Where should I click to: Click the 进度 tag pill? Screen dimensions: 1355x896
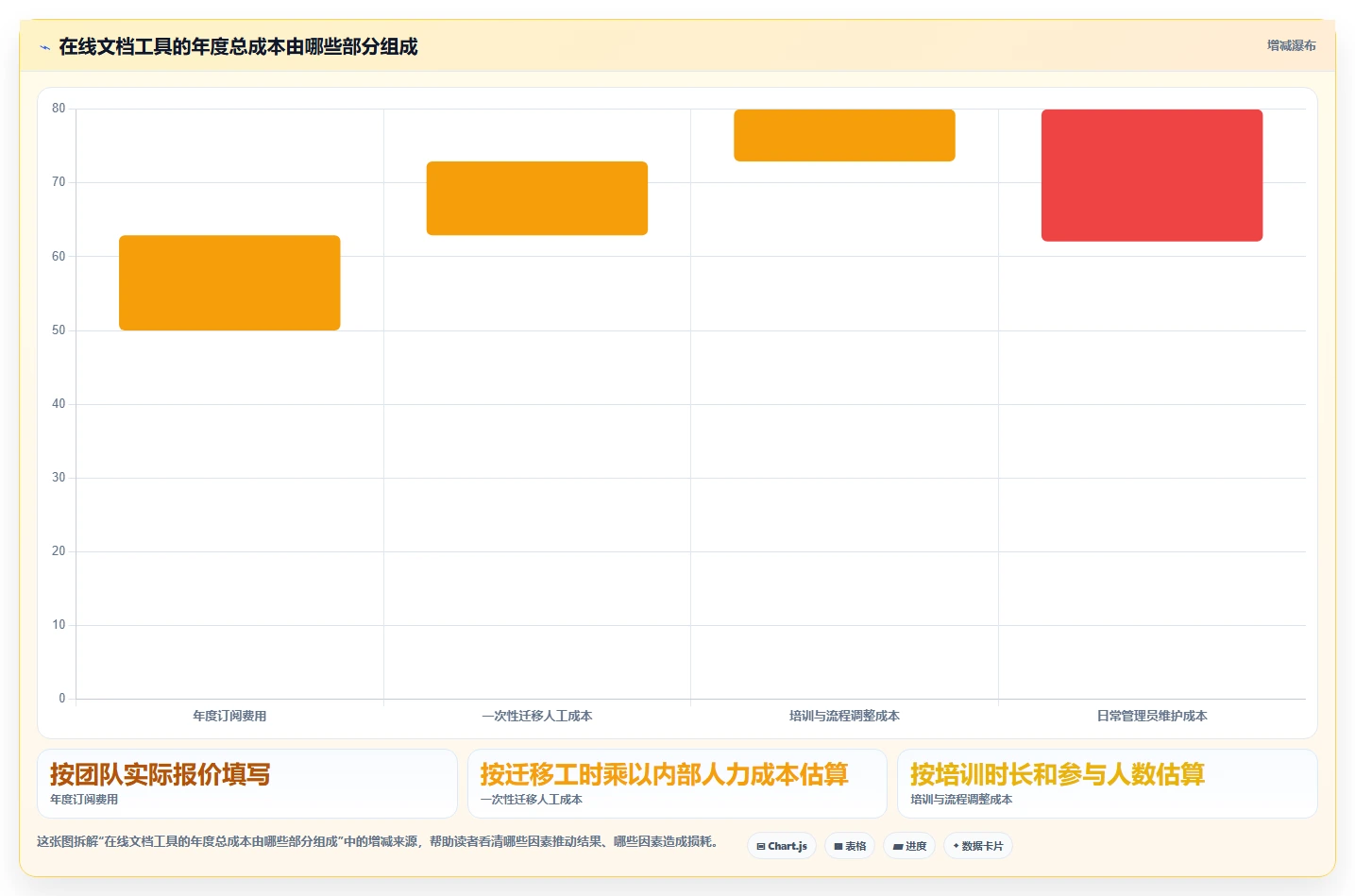[x=909, y=846]
